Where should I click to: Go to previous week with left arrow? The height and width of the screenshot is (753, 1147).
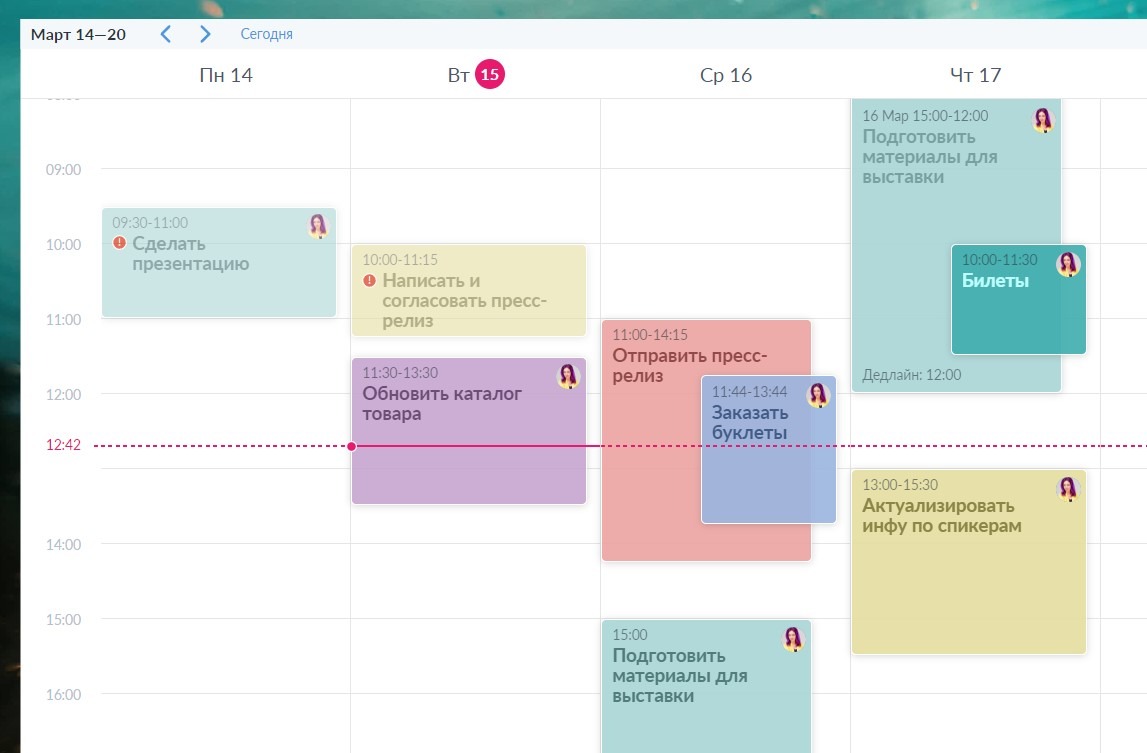pos(166,34)
